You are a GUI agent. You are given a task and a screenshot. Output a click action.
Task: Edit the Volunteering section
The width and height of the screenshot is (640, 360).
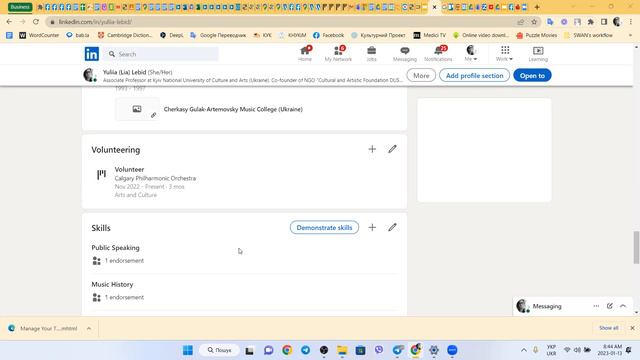pyautogui.click(x=392, y=149)
